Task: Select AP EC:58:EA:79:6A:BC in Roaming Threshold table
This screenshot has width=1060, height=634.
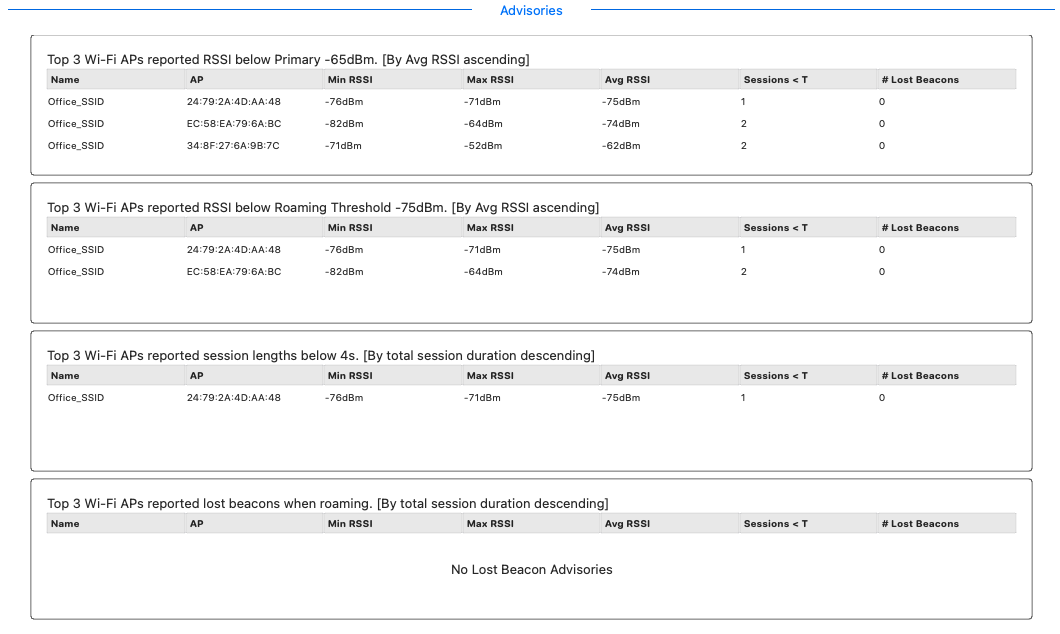Action: [x=233, y=272]
